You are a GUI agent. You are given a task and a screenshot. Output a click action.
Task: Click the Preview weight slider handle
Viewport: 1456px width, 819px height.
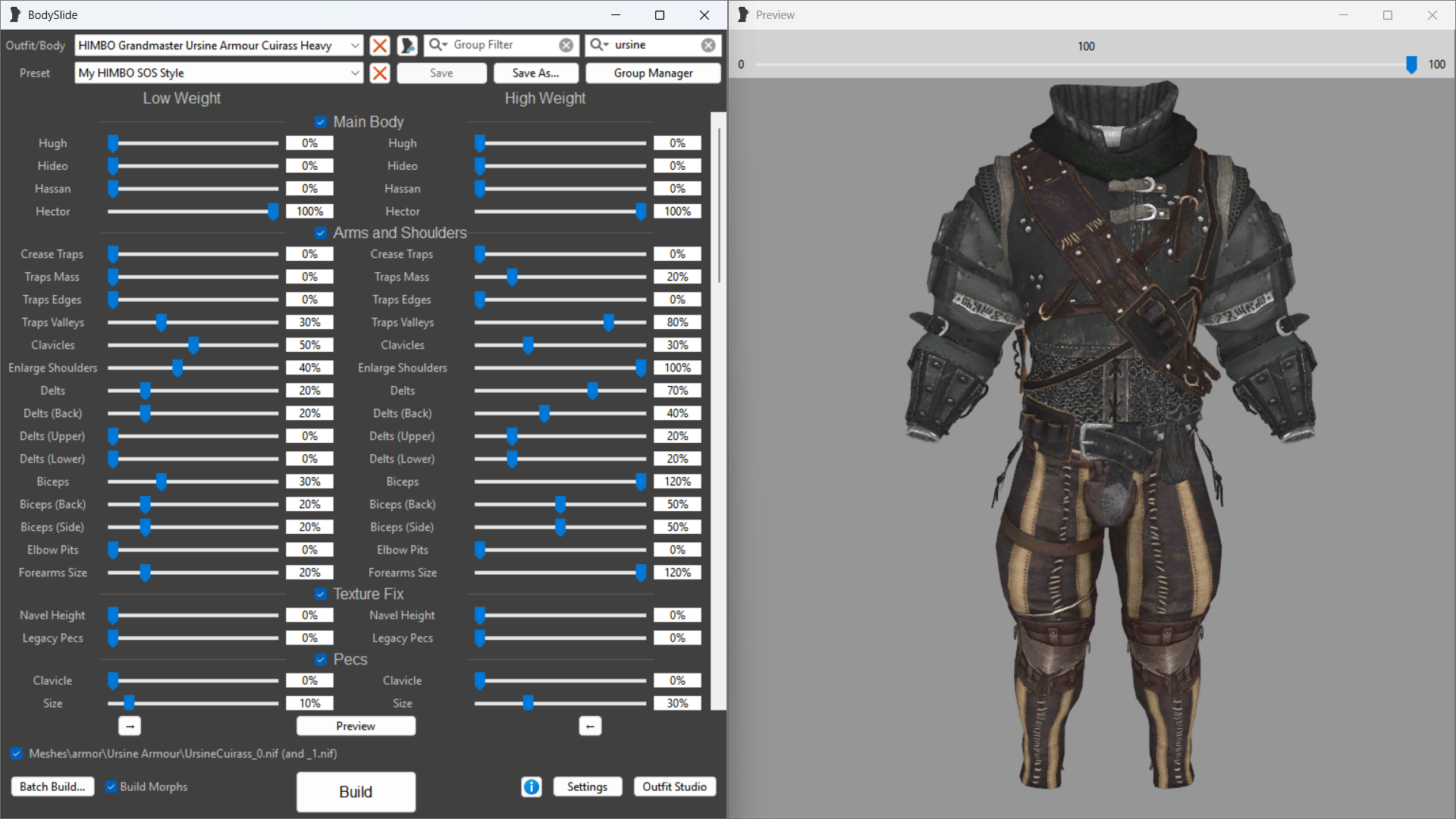1411,65
